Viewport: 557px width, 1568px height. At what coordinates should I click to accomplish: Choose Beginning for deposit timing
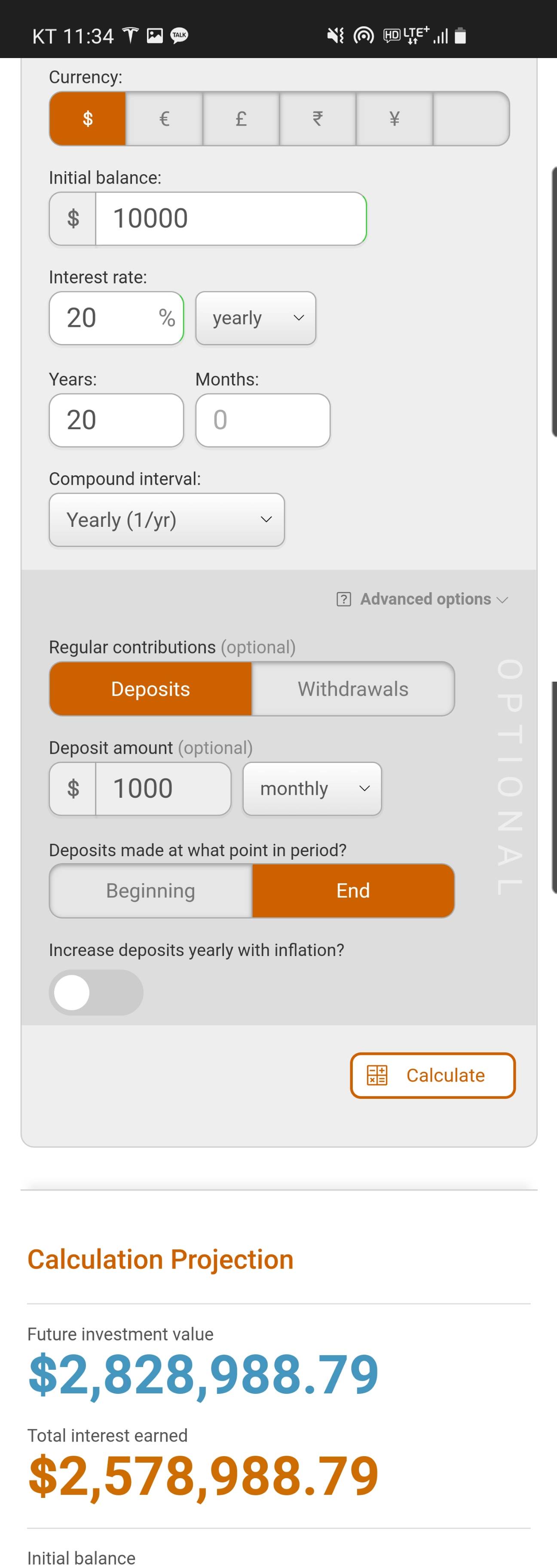click(151, 891)
